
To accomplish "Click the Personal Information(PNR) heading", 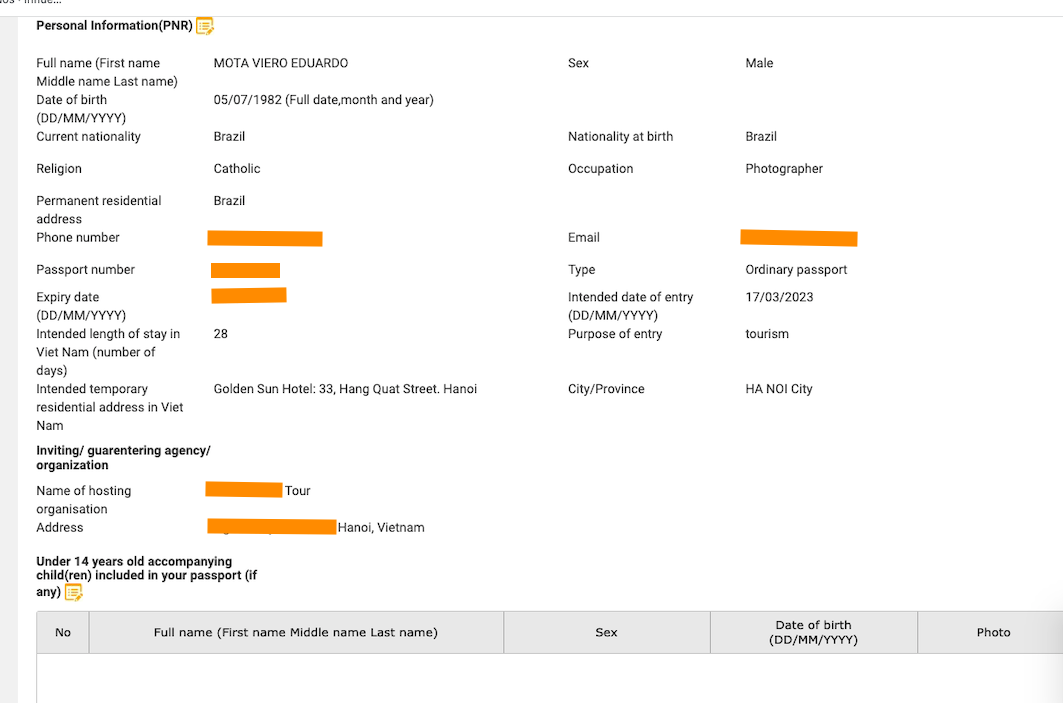I will pyautogui.click(x=115, y=26).
